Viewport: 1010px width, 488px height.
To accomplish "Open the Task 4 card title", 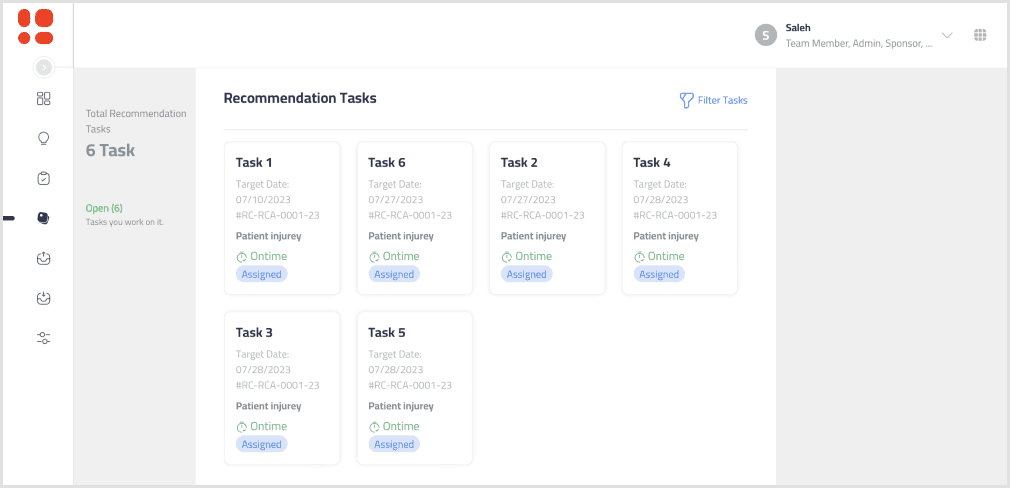I will coord(652,162).
